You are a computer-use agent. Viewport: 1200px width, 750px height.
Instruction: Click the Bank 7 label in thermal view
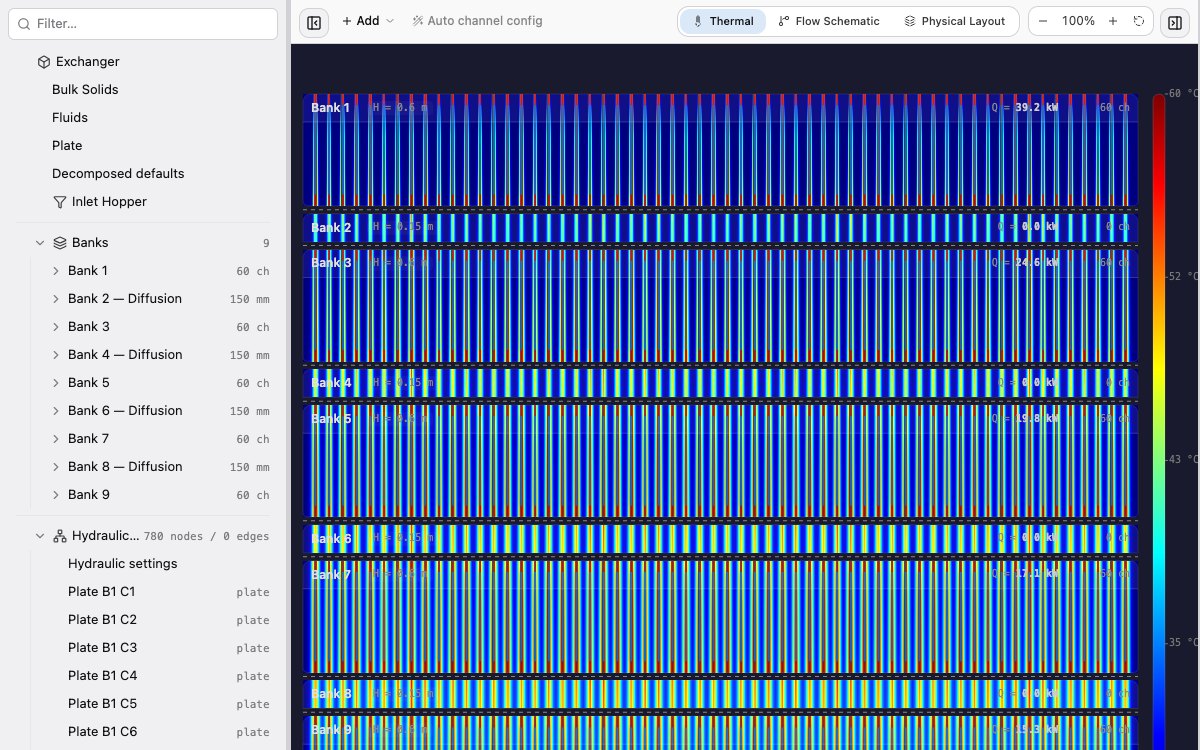tap(331, 575)
